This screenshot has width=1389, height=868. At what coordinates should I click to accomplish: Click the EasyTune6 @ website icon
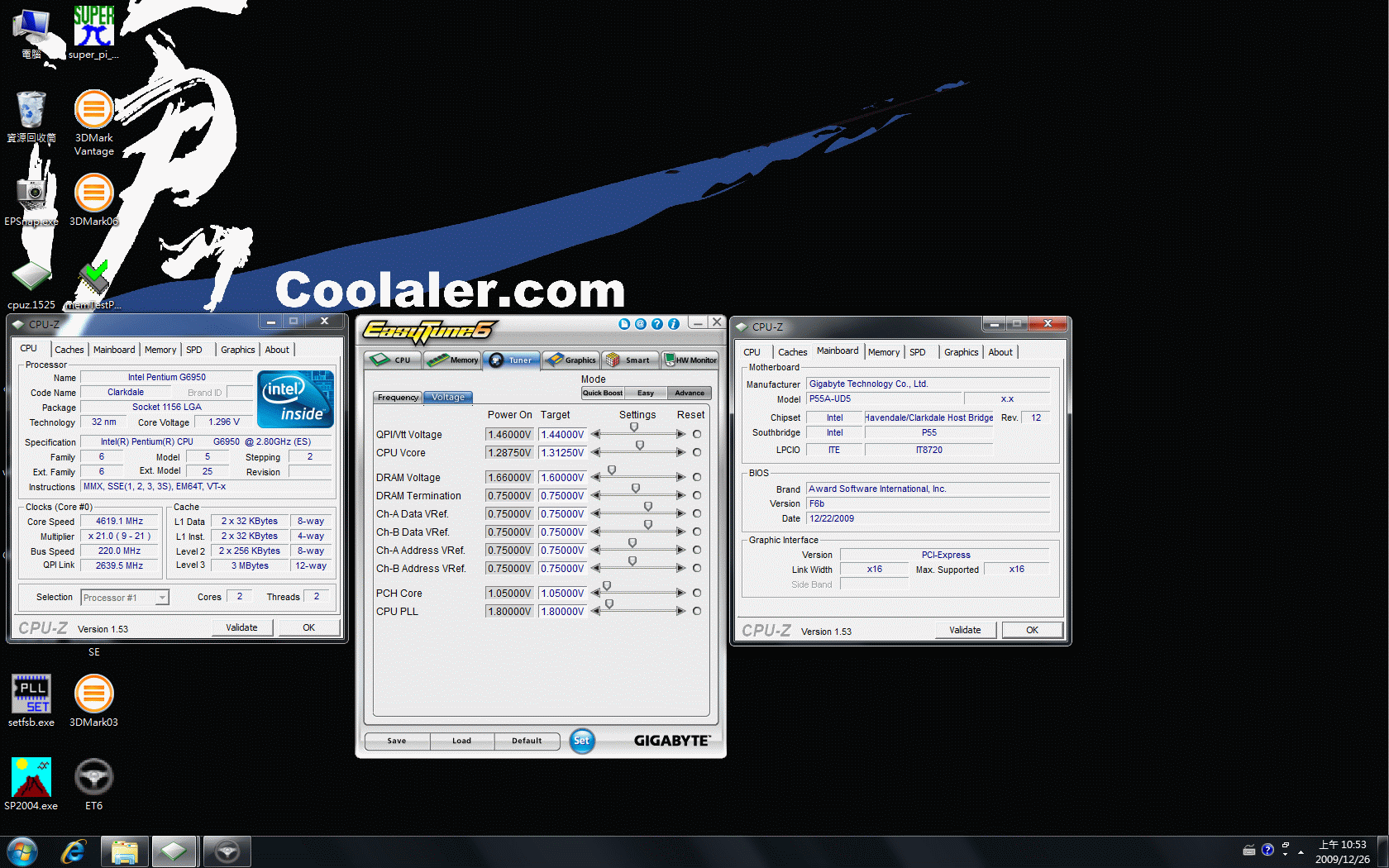pyautogui.click(x=641, y=324)
